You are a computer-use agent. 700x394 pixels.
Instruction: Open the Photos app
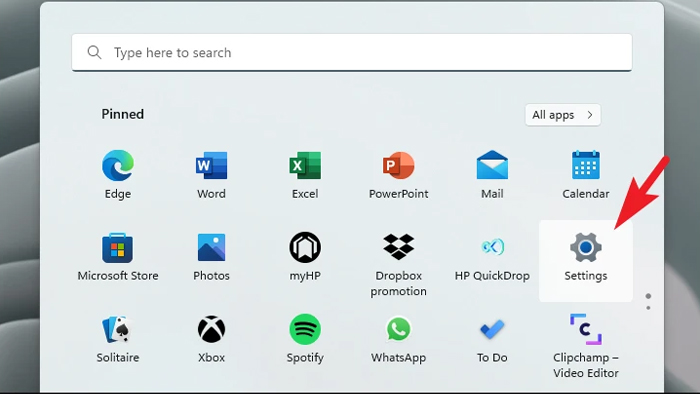pyautogui.click(x=211, y=257)
